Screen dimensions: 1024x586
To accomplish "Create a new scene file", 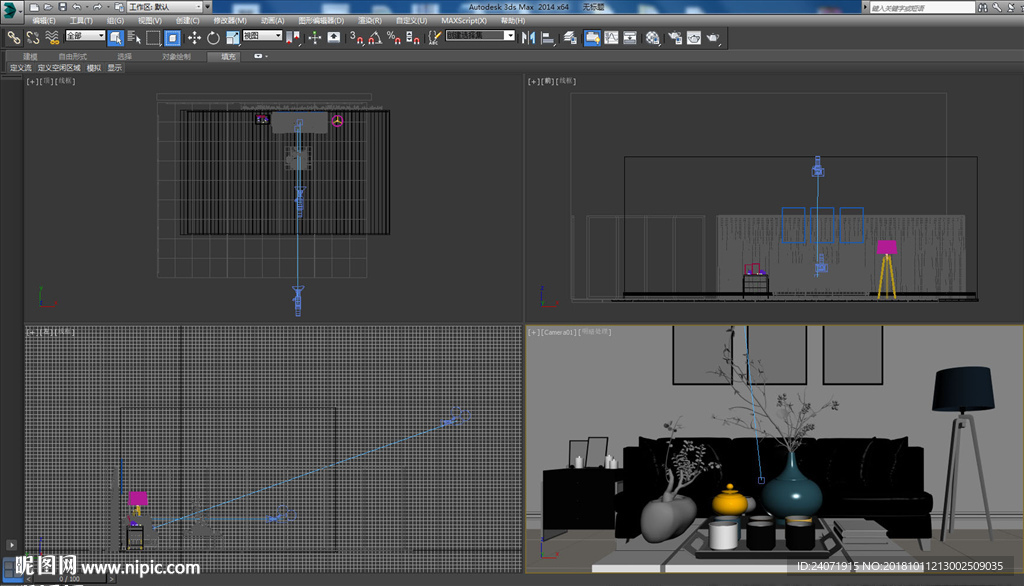I will 34,7.
